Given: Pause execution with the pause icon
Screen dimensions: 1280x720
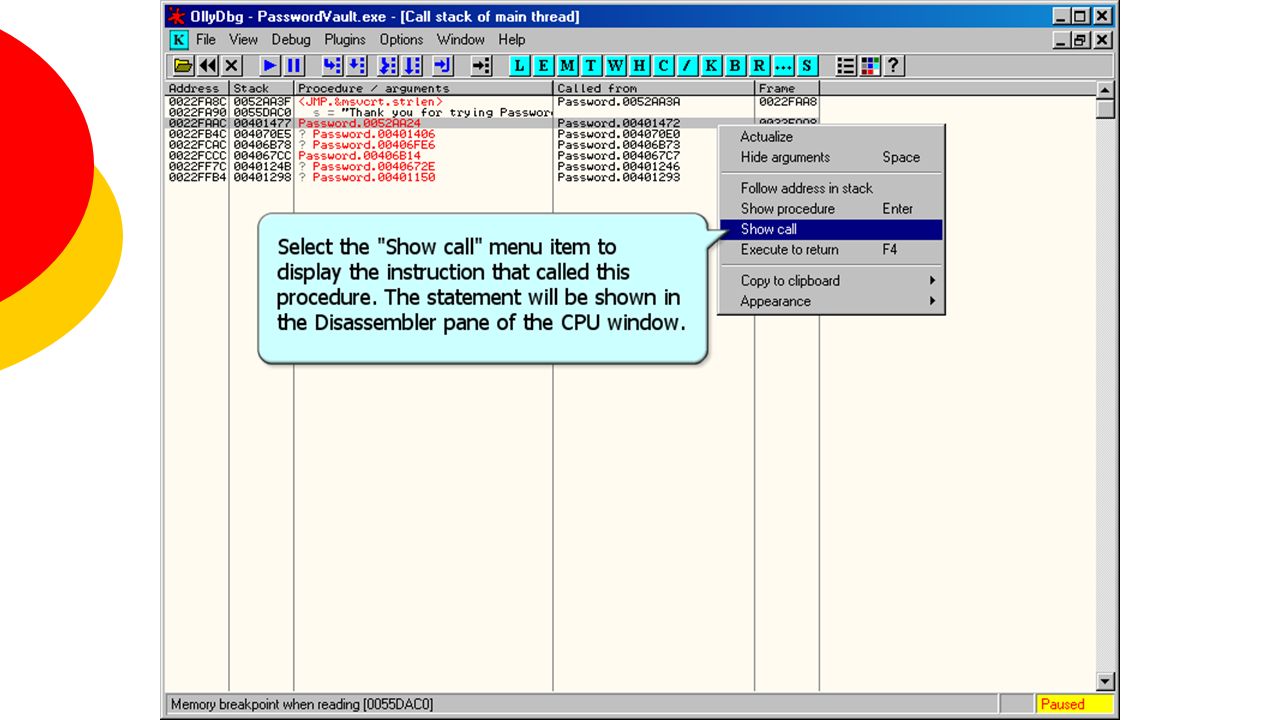Looking at the screenshot, I should (294, 66).
